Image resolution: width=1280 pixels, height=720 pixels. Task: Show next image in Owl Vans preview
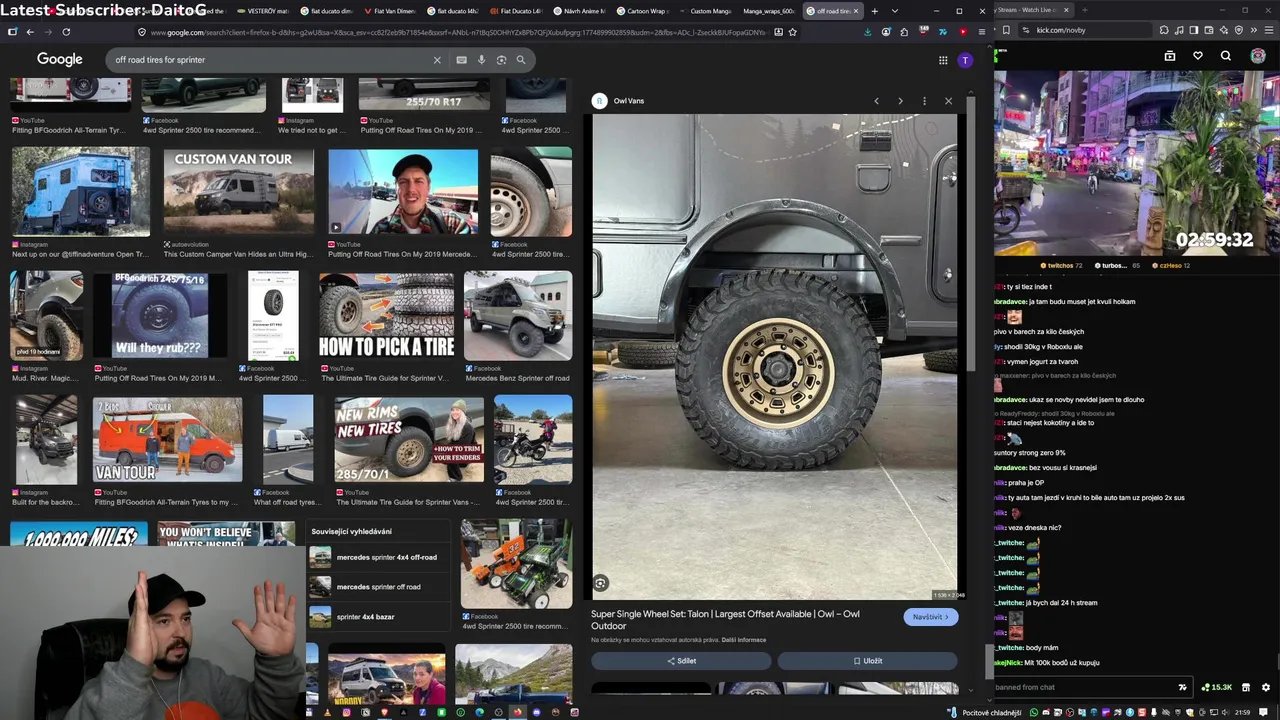pos(900,101)
